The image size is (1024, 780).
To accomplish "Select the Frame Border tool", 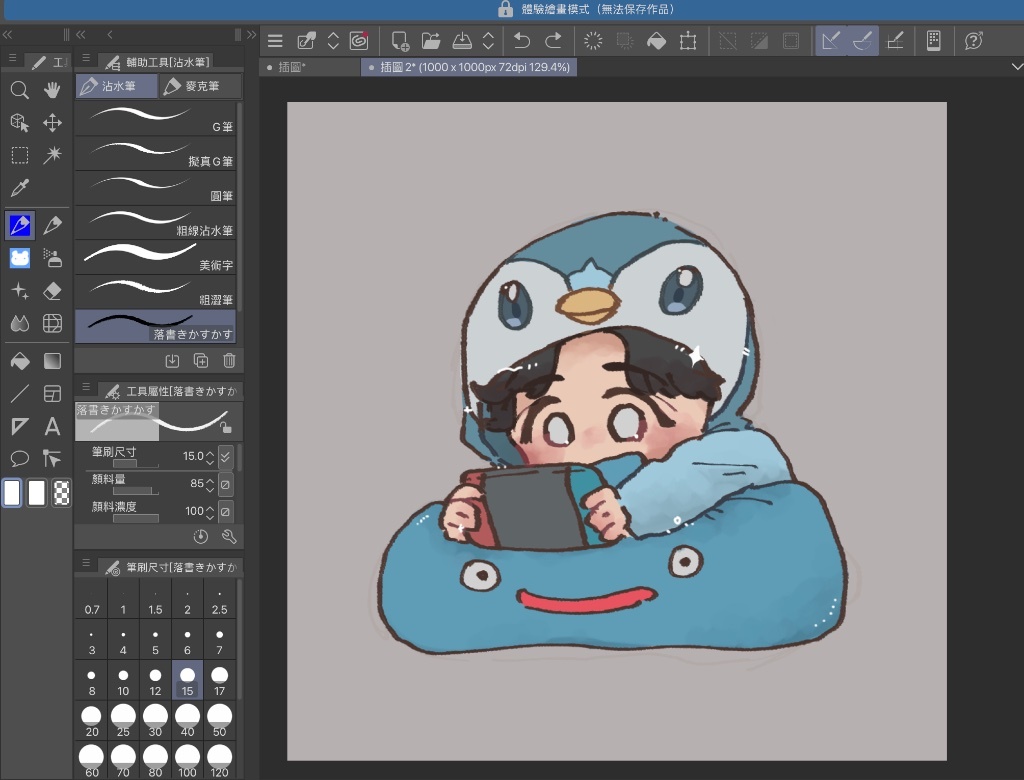I will pos(52,393).
